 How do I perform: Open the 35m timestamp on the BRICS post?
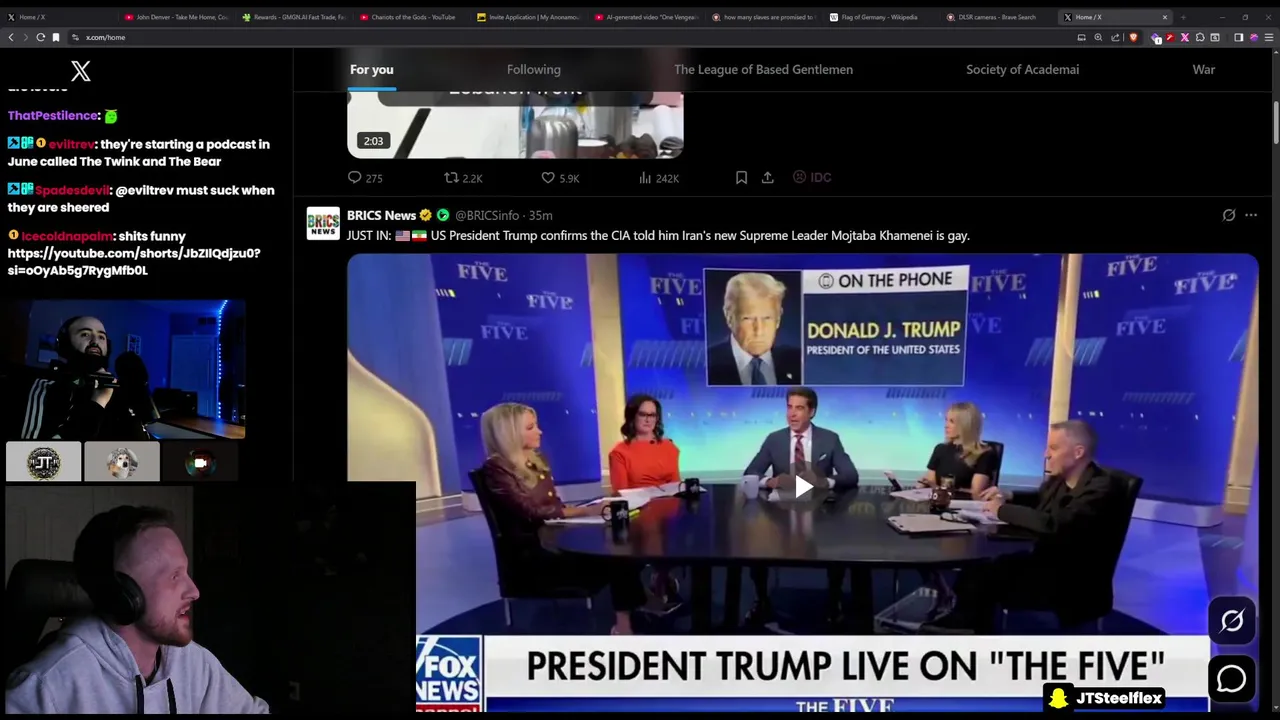pos(540,215)
